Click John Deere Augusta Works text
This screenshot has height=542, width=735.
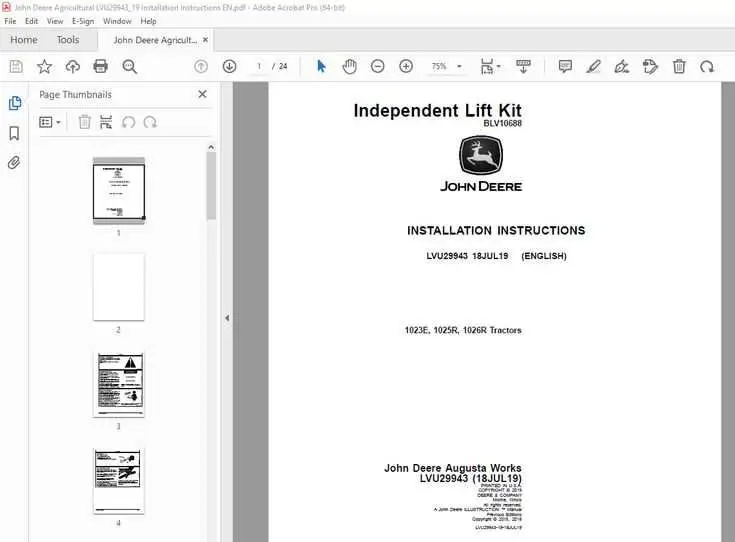(x=453, y=468)
